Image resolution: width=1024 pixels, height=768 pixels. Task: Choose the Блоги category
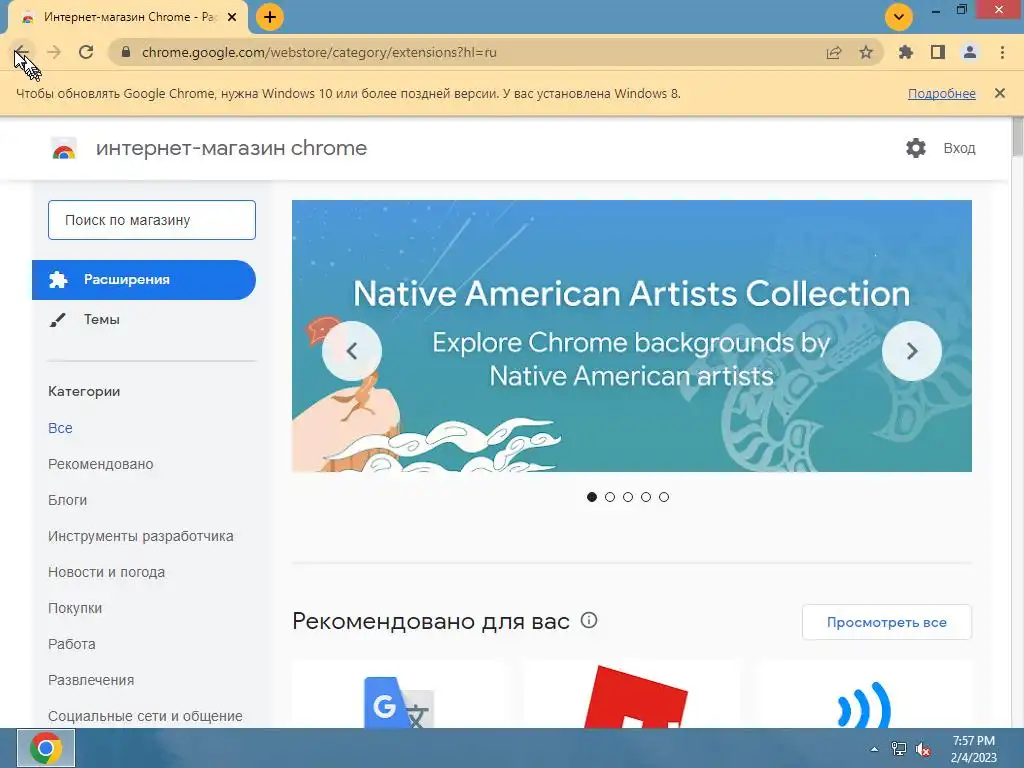pos(67,500)
